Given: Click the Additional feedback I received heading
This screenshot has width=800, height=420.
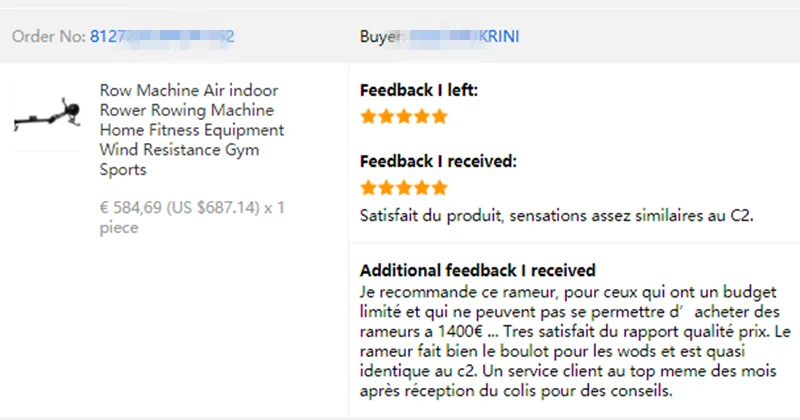Looking at the screenshot, I should pyautogui.click(x=478, y=270).
